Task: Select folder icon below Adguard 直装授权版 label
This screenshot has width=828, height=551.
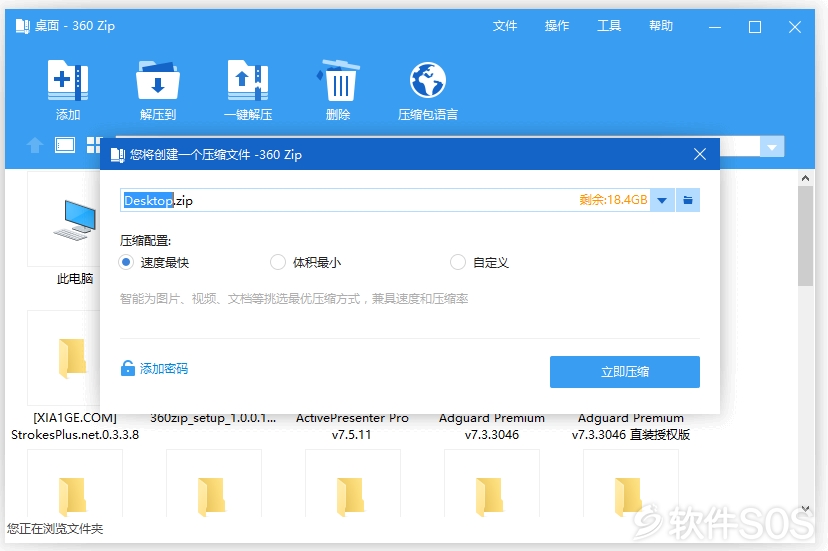Action: [x=628, y=497]
